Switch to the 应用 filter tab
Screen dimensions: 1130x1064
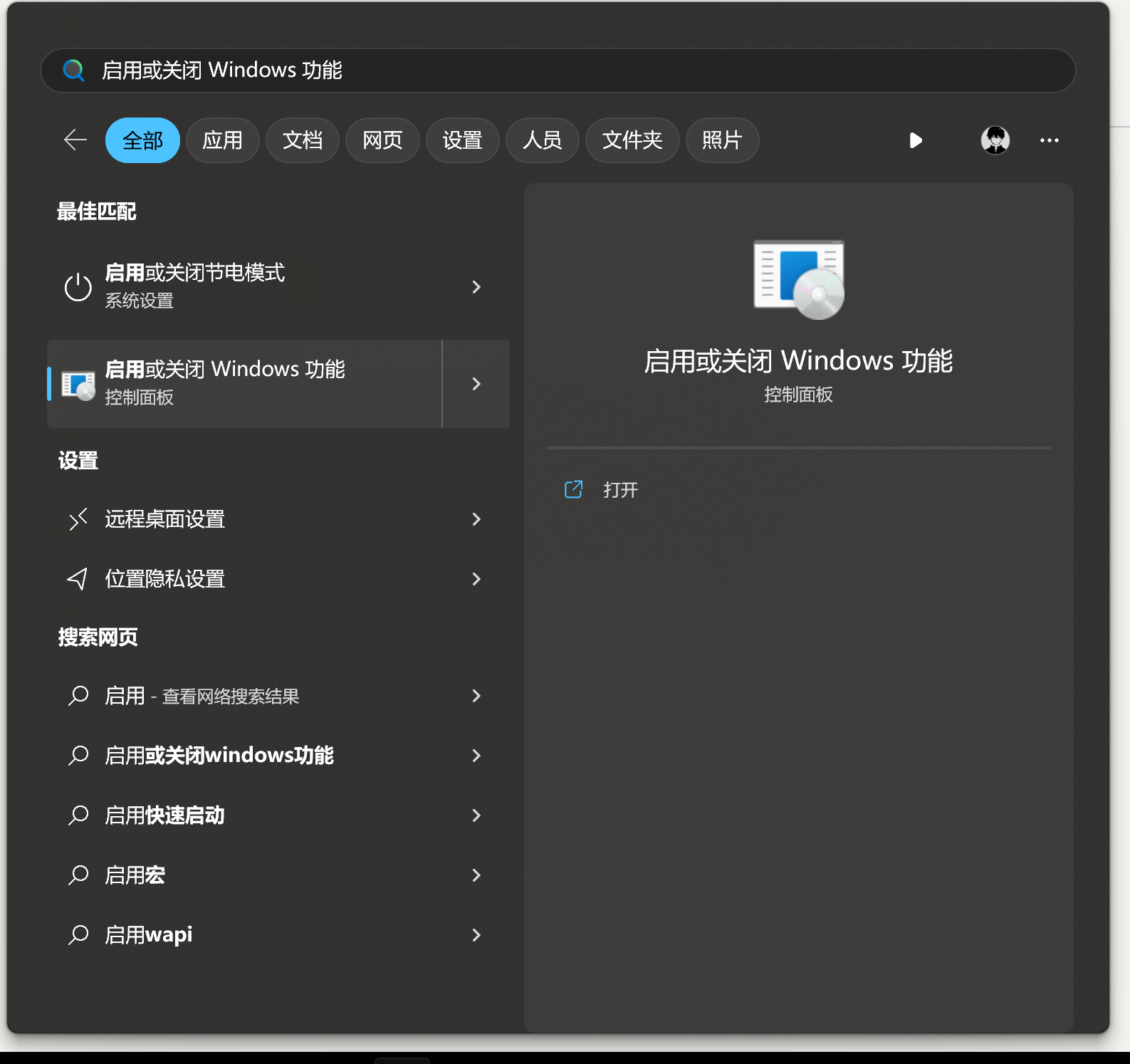click(x=222, y=140)
